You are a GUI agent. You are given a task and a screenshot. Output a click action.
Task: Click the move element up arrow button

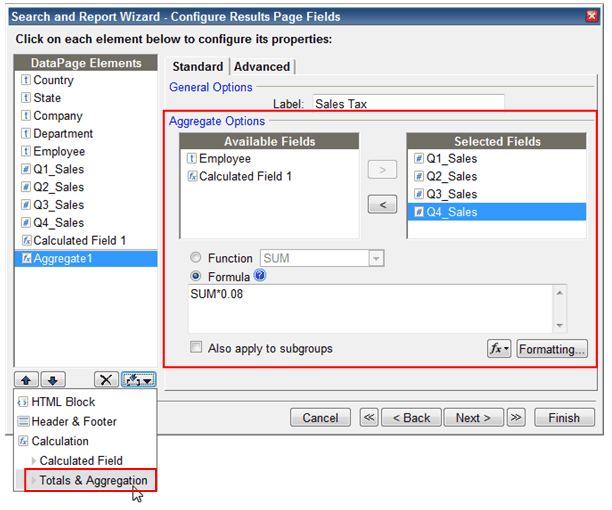(26, 380)
